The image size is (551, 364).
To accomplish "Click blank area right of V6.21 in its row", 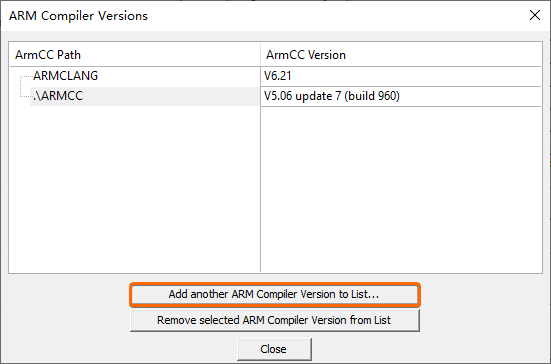I will [416, 76].
